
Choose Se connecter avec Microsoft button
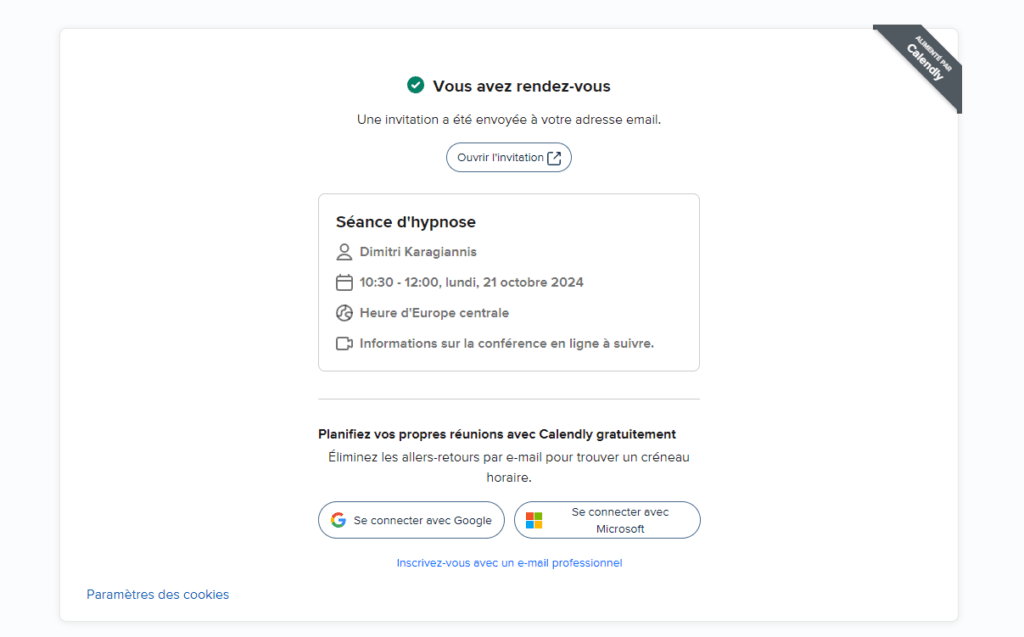pos(607,520)
